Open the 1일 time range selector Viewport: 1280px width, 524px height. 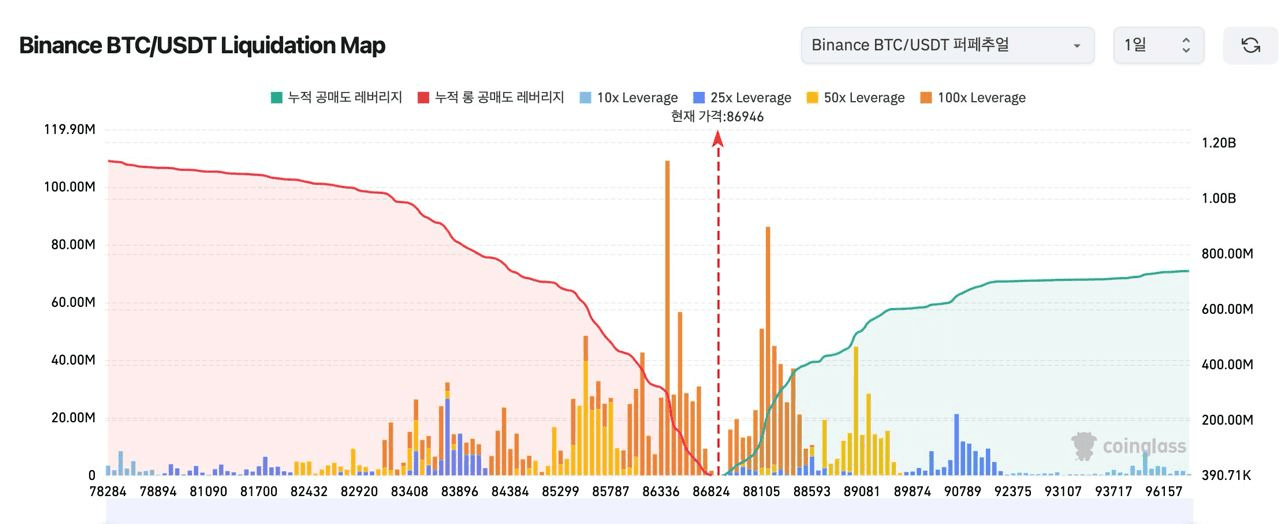tap(1158, 45)
